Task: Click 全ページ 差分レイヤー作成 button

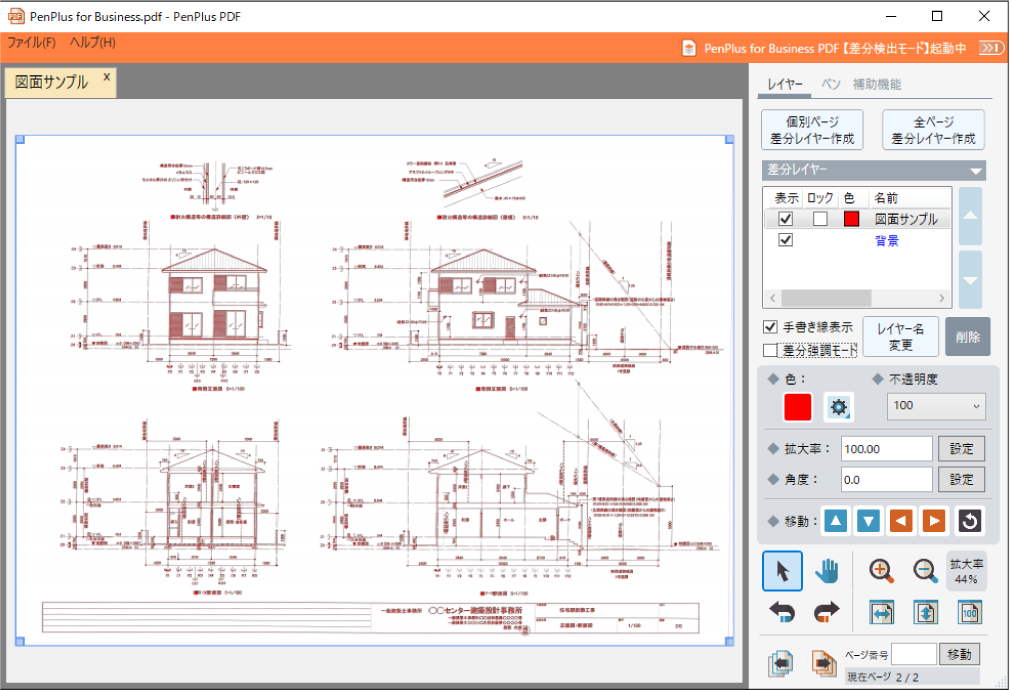Action: pos(933,130)
